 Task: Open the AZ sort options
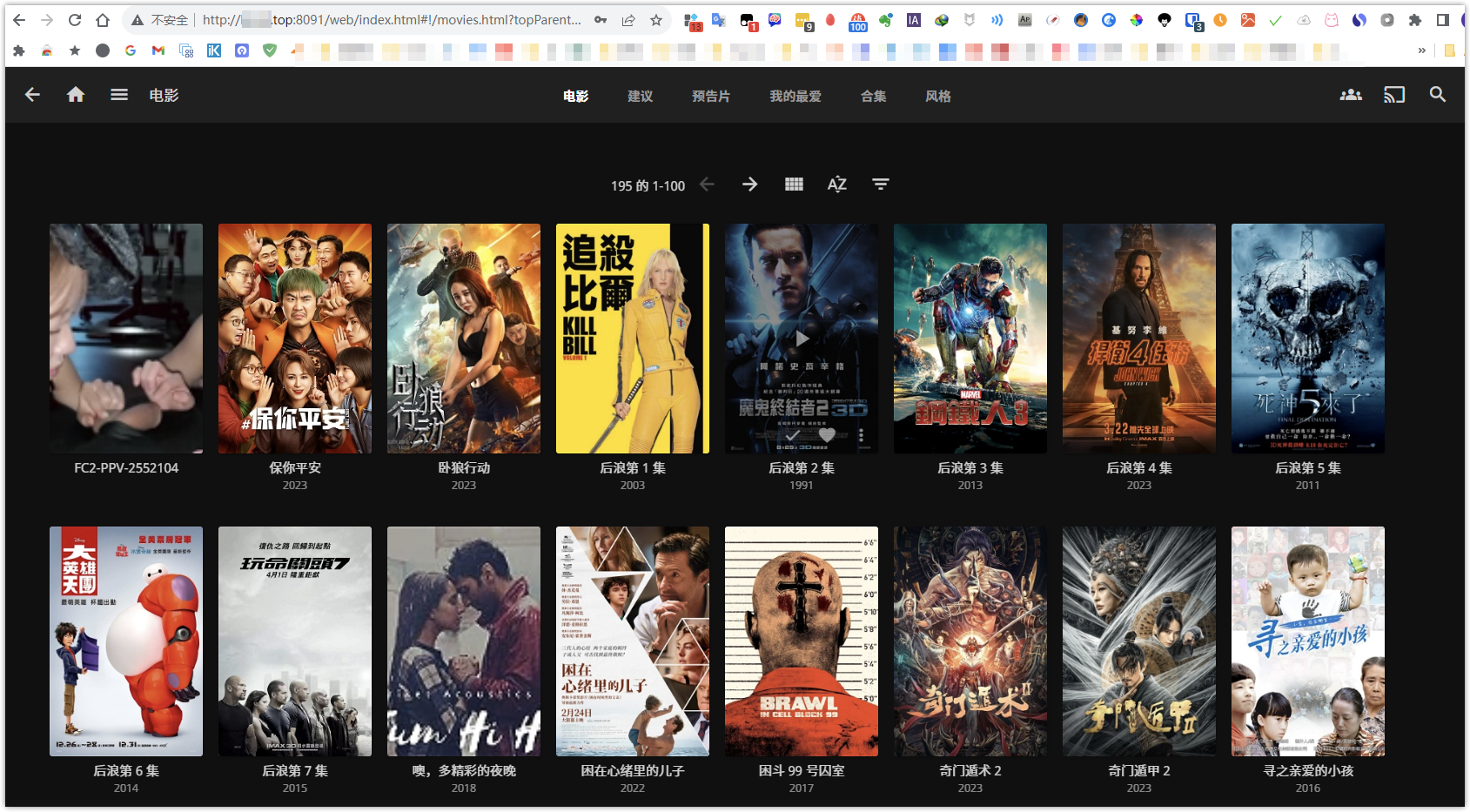point(837,185)
